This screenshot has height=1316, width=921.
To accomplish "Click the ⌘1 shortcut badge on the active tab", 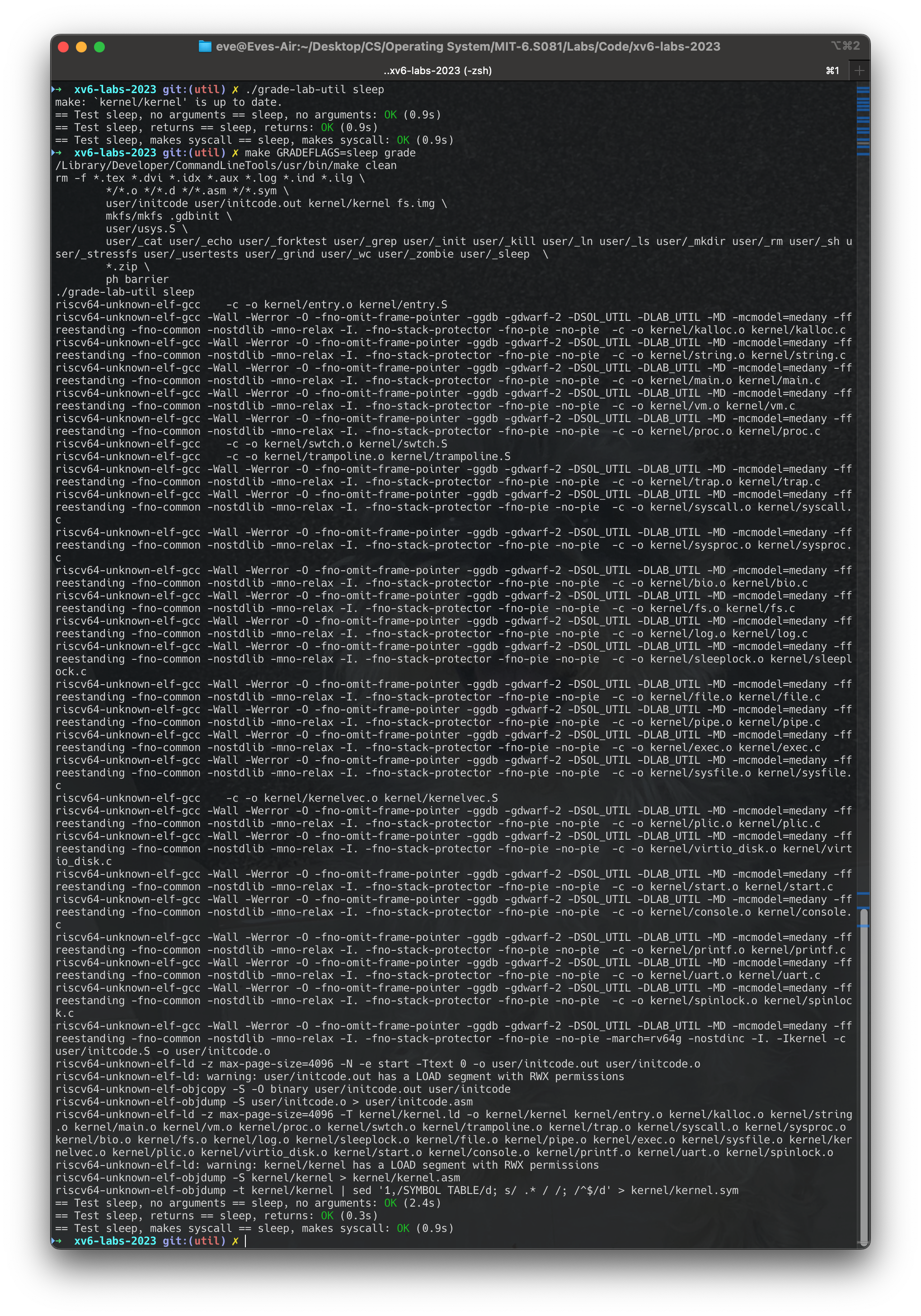I will (832, 71).
